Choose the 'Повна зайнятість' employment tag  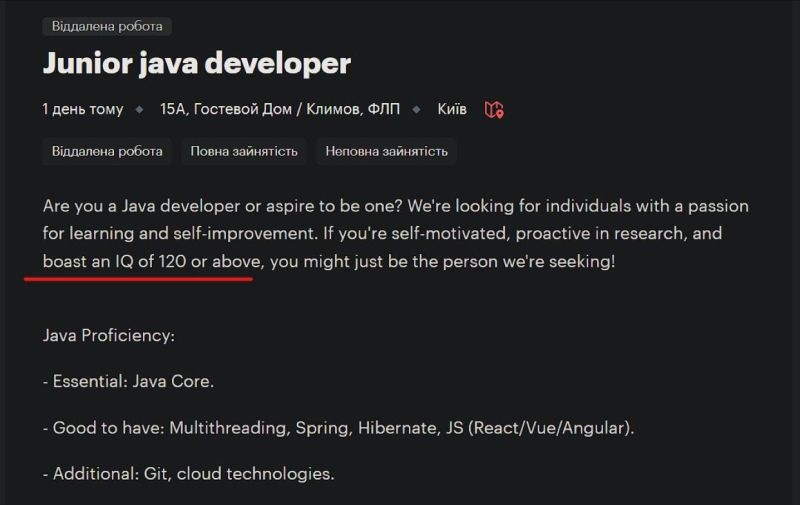244,152
